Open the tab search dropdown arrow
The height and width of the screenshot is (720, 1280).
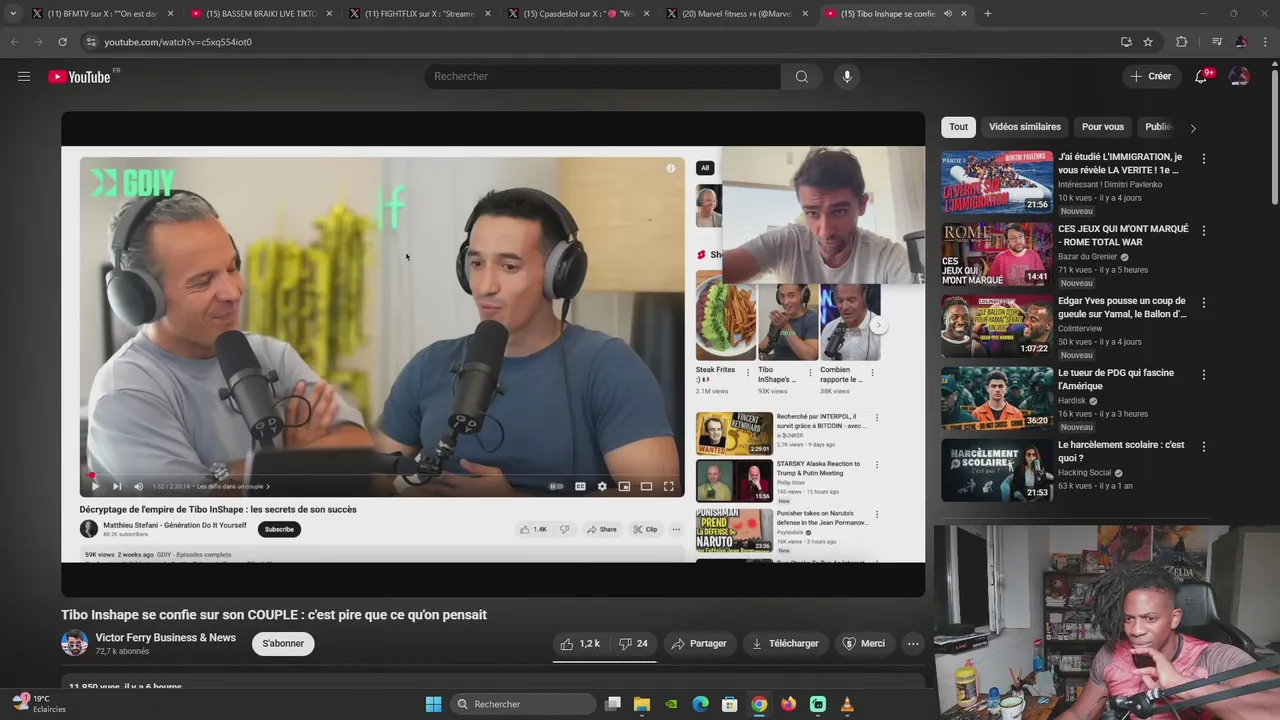(x=12, y=13)
